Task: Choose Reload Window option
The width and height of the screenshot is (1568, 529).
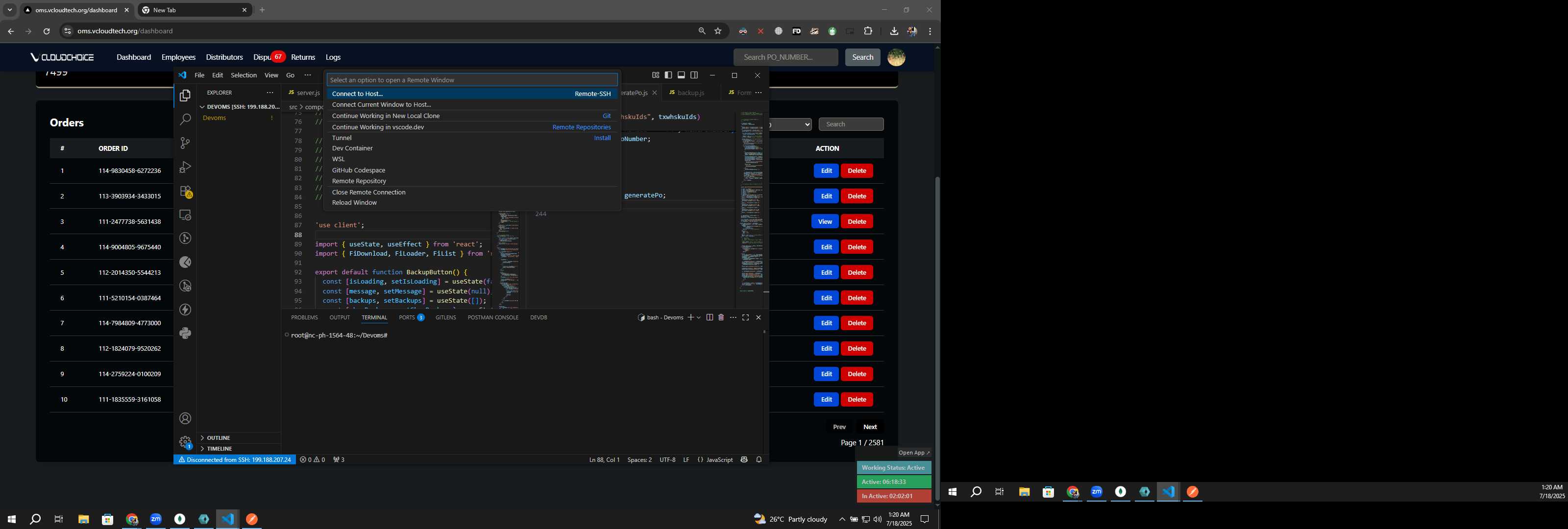Action: click(472, 203)
